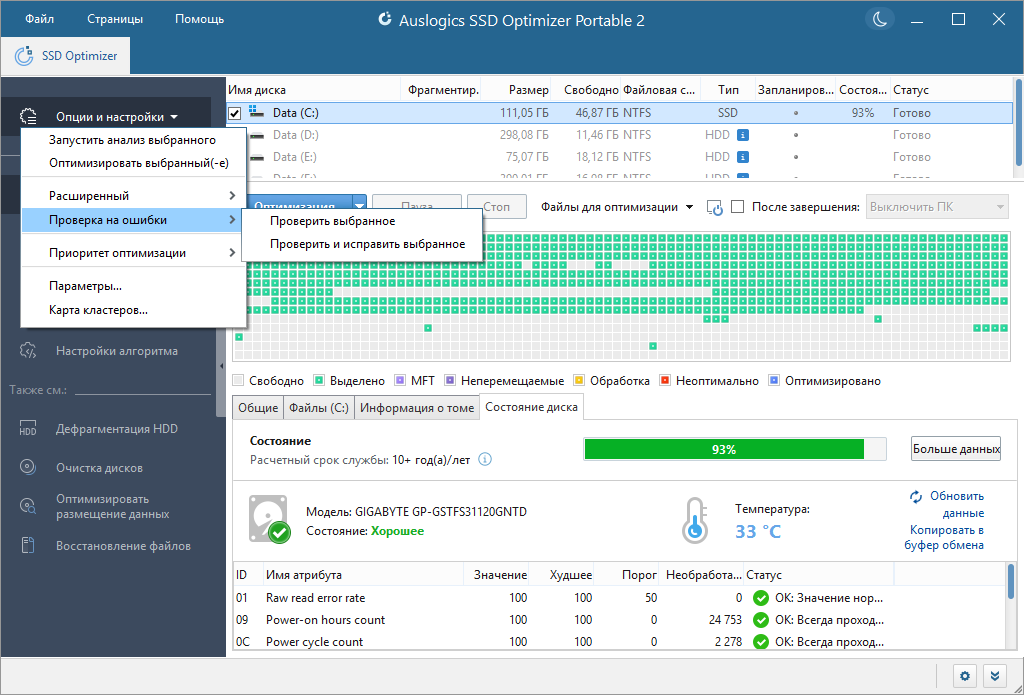
Task: Toggle dark mode moon icon
Action: (880, 20)
